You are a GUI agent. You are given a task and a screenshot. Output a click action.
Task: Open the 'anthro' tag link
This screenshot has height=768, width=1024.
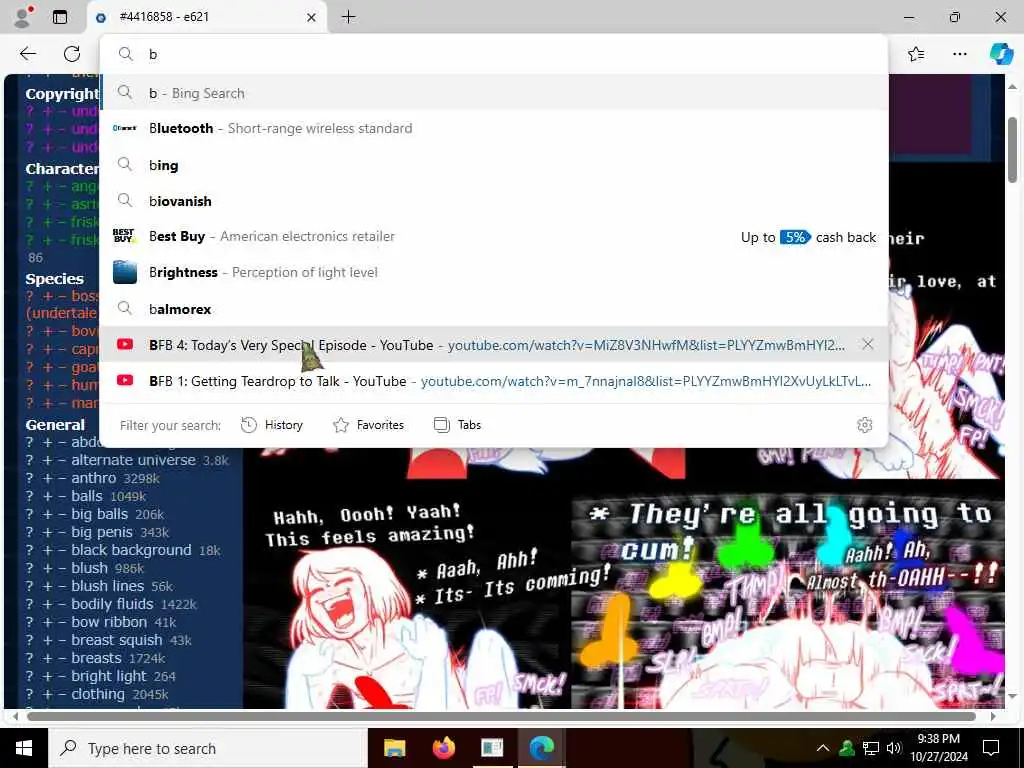coord(93,478)
